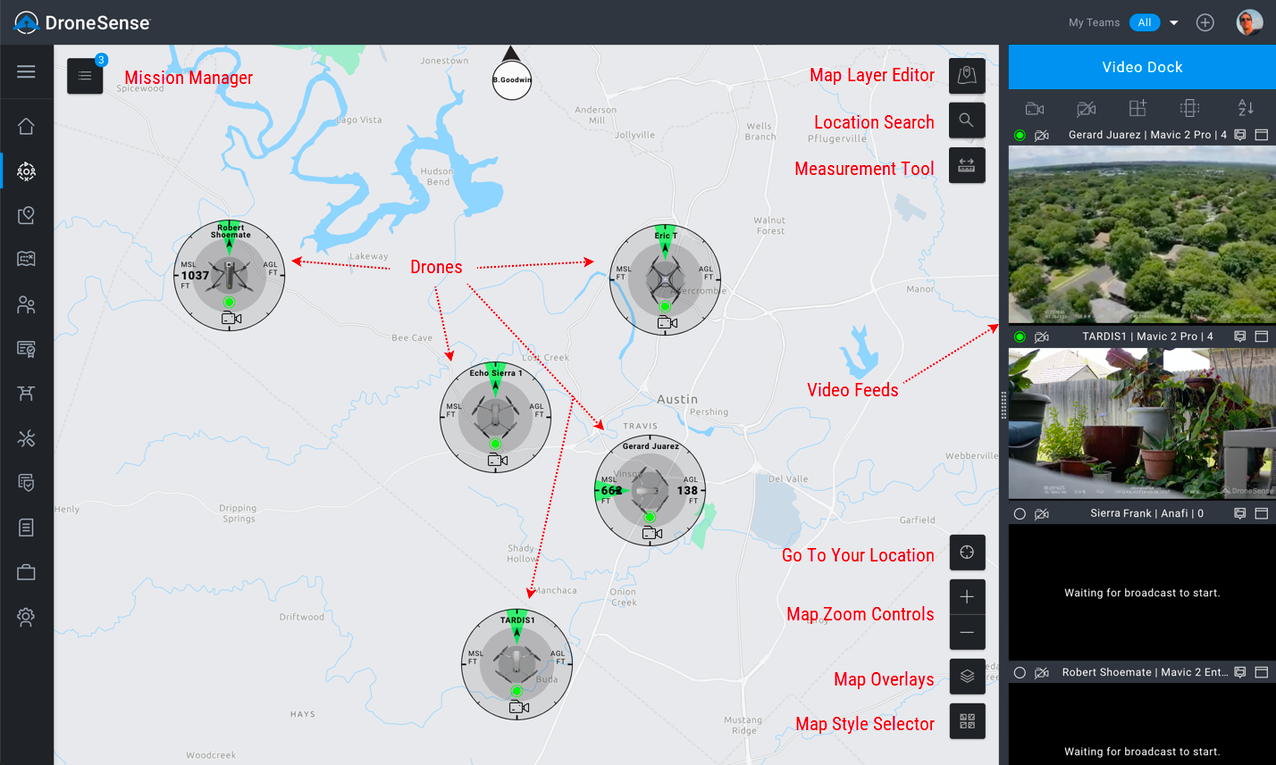Toggle camera on Robert Shoemate feed
1276x765 pixels.
click(x=1042, y=673)
